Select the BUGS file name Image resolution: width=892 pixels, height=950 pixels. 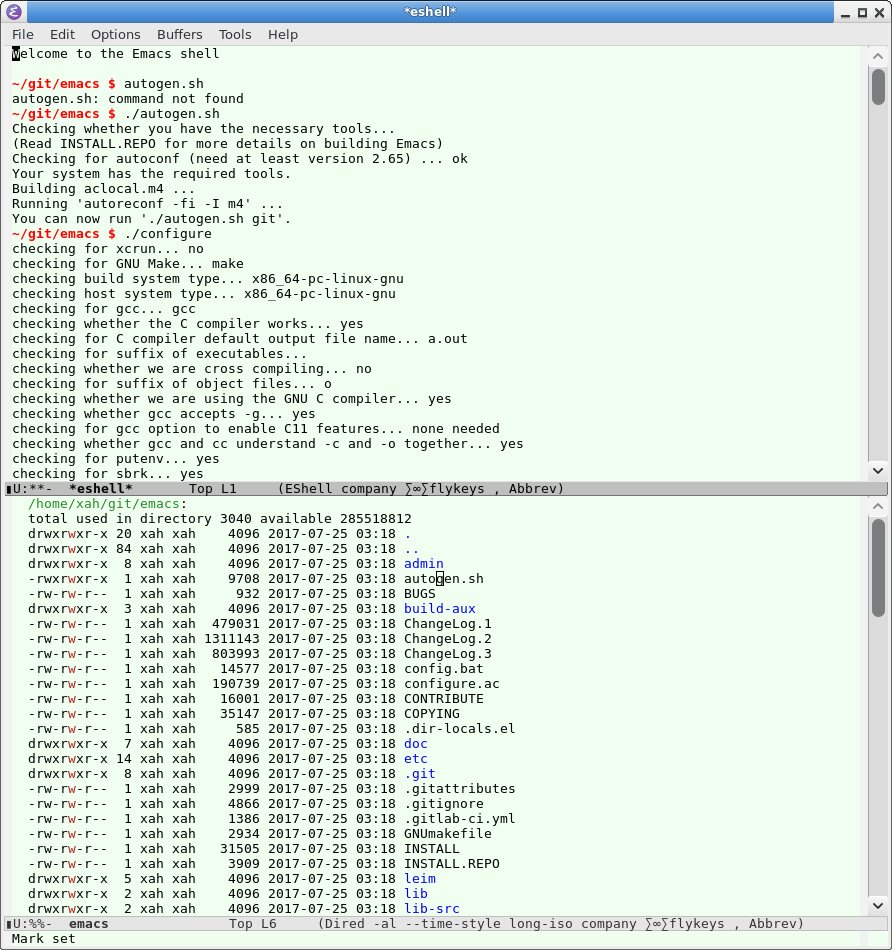420,594
